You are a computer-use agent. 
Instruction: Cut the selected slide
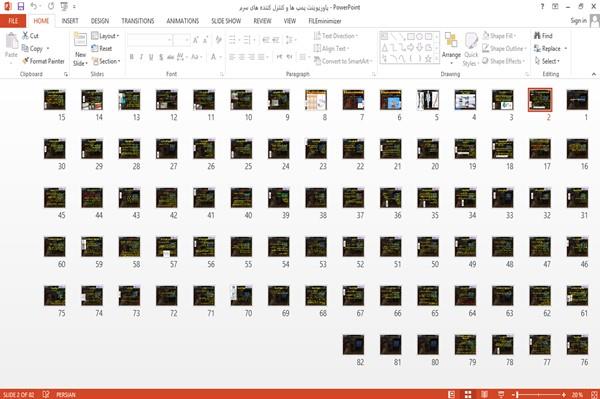(x=30, y=36)
